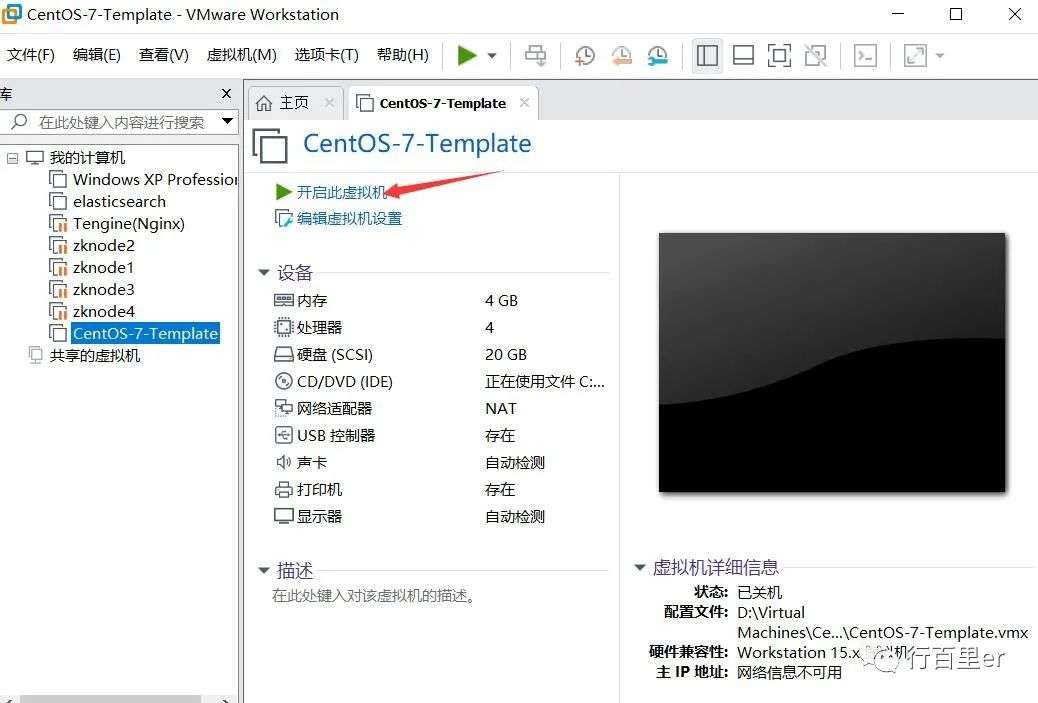Click the stretch guest display icon
The image size is (1038, 703).
[916, 56]
